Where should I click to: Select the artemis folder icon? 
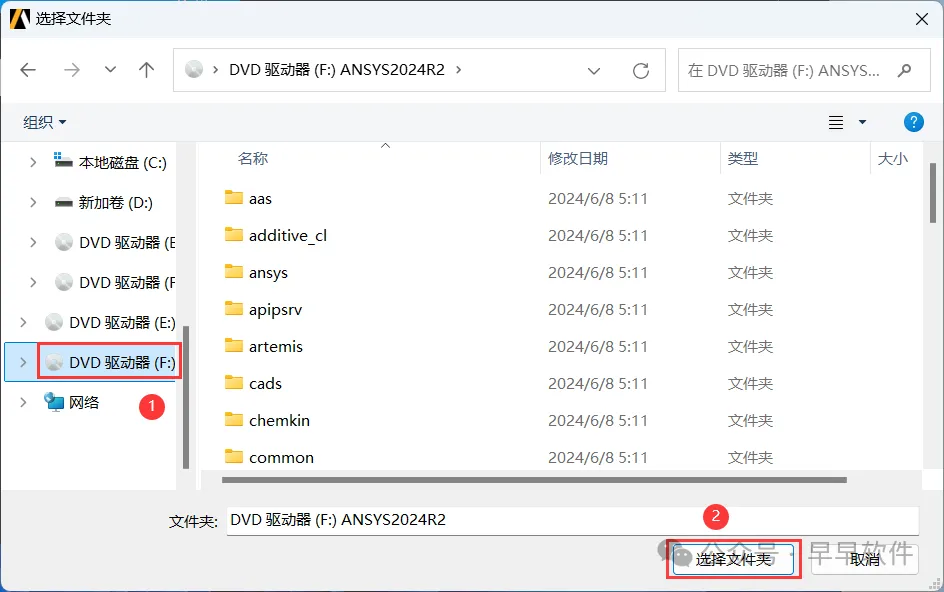(x=234, y=346)
